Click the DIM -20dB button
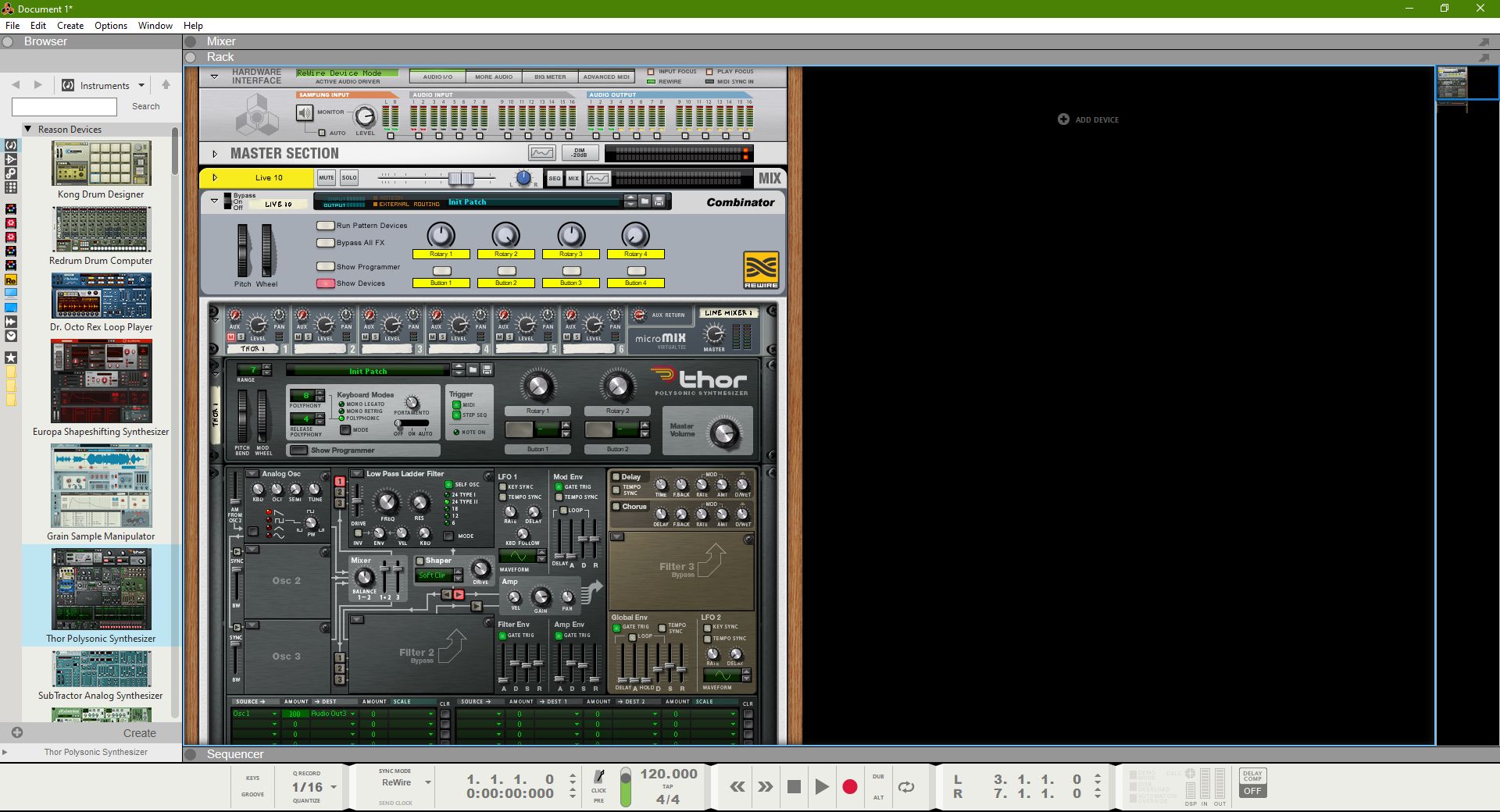The width and height of the screenshot is (1500, 812). point(580,153)
